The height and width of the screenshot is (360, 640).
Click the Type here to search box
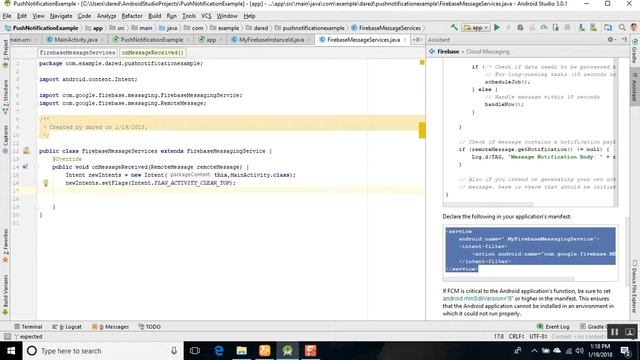(x=102, y=351)
